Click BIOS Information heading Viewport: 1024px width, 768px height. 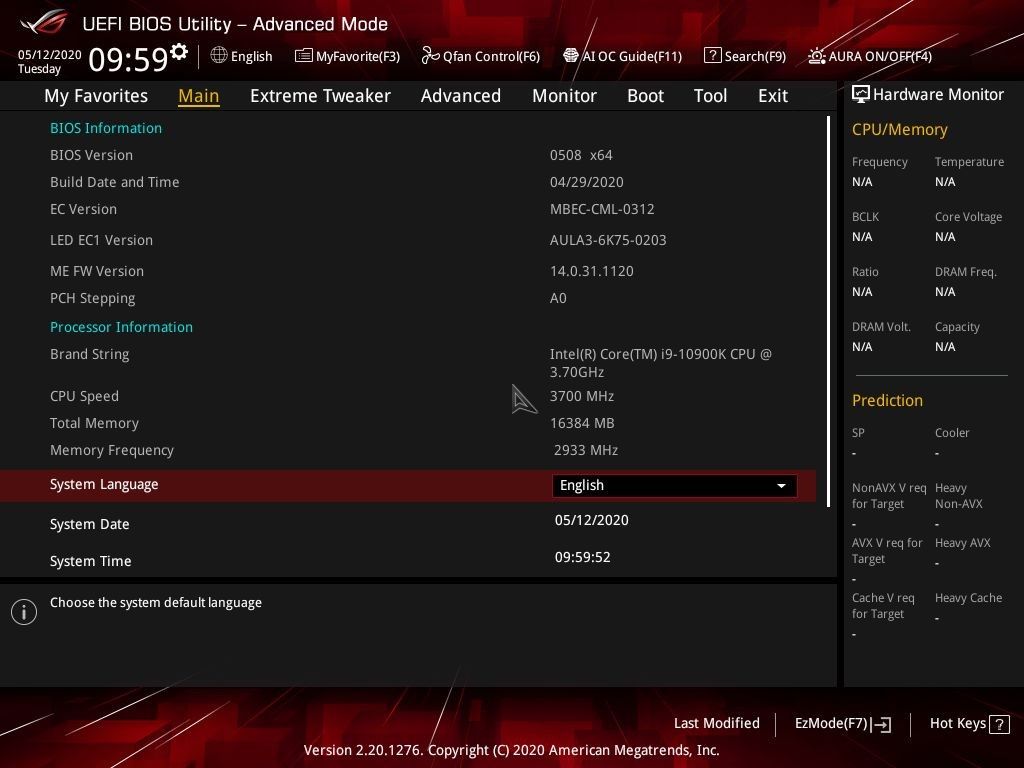click(x=106, y=128)
